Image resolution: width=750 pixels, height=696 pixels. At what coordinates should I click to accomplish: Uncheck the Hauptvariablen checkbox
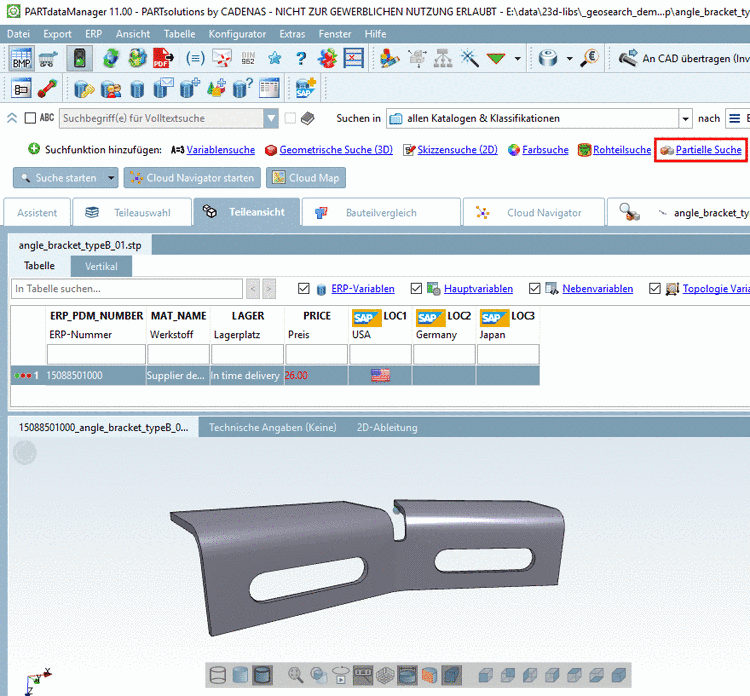pos(416,288)
